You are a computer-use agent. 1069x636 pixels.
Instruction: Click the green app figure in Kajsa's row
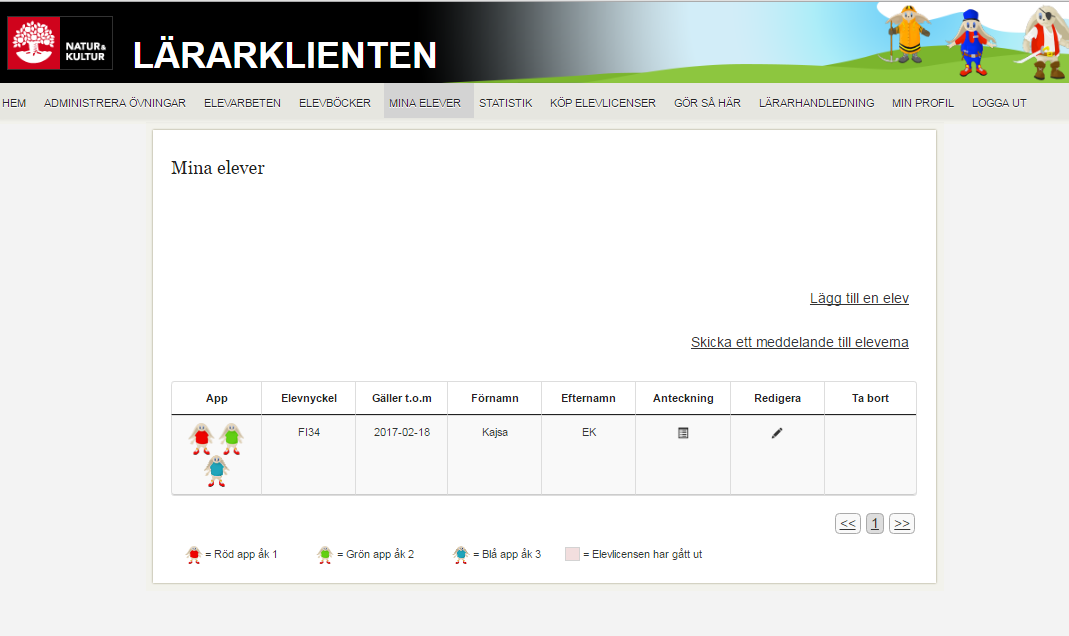[x=232, y=438]
